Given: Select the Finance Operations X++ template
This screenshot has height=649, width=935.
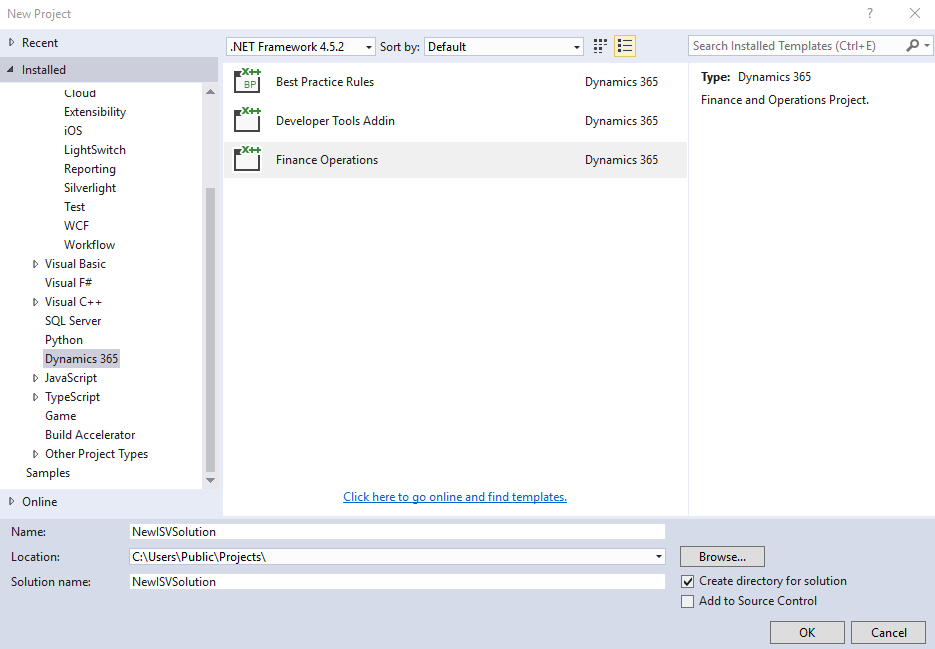Looking at the screenshot, I should (329, 159).
